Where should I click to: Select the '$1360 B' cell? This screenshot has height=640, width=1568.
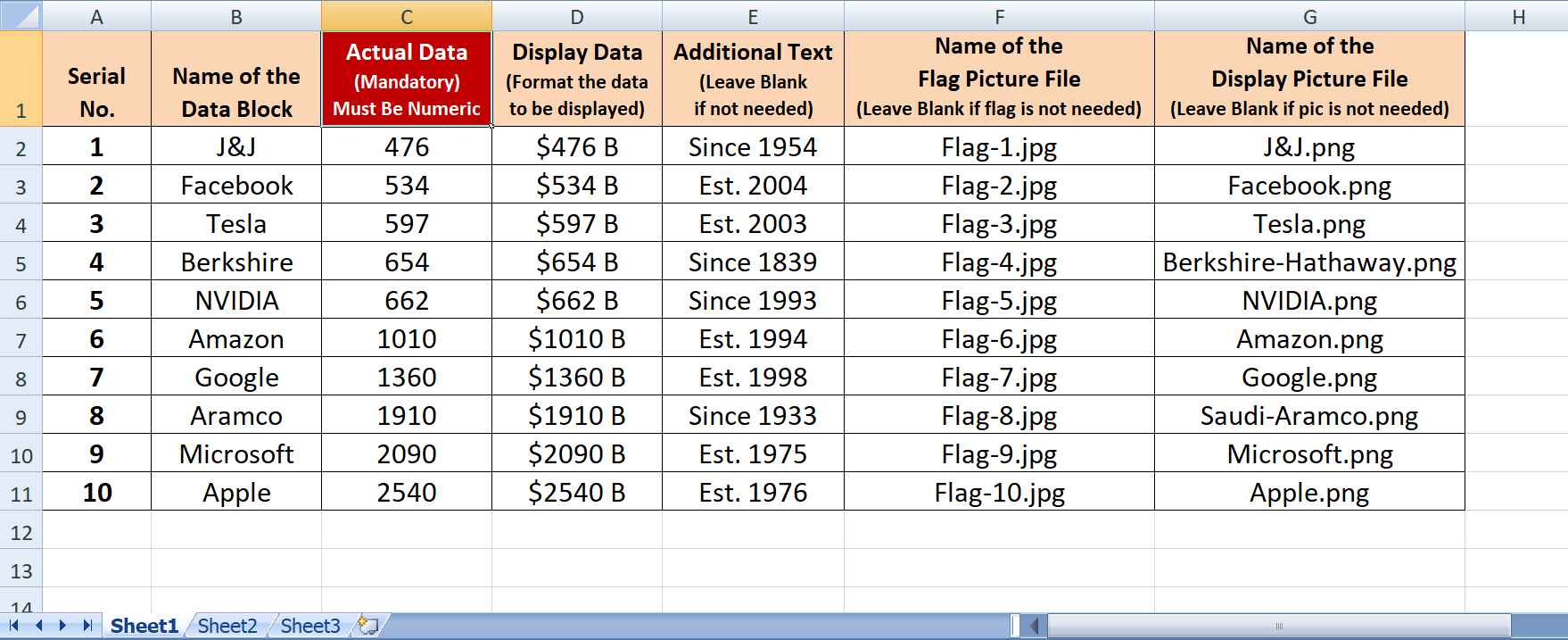click(577, 377)
